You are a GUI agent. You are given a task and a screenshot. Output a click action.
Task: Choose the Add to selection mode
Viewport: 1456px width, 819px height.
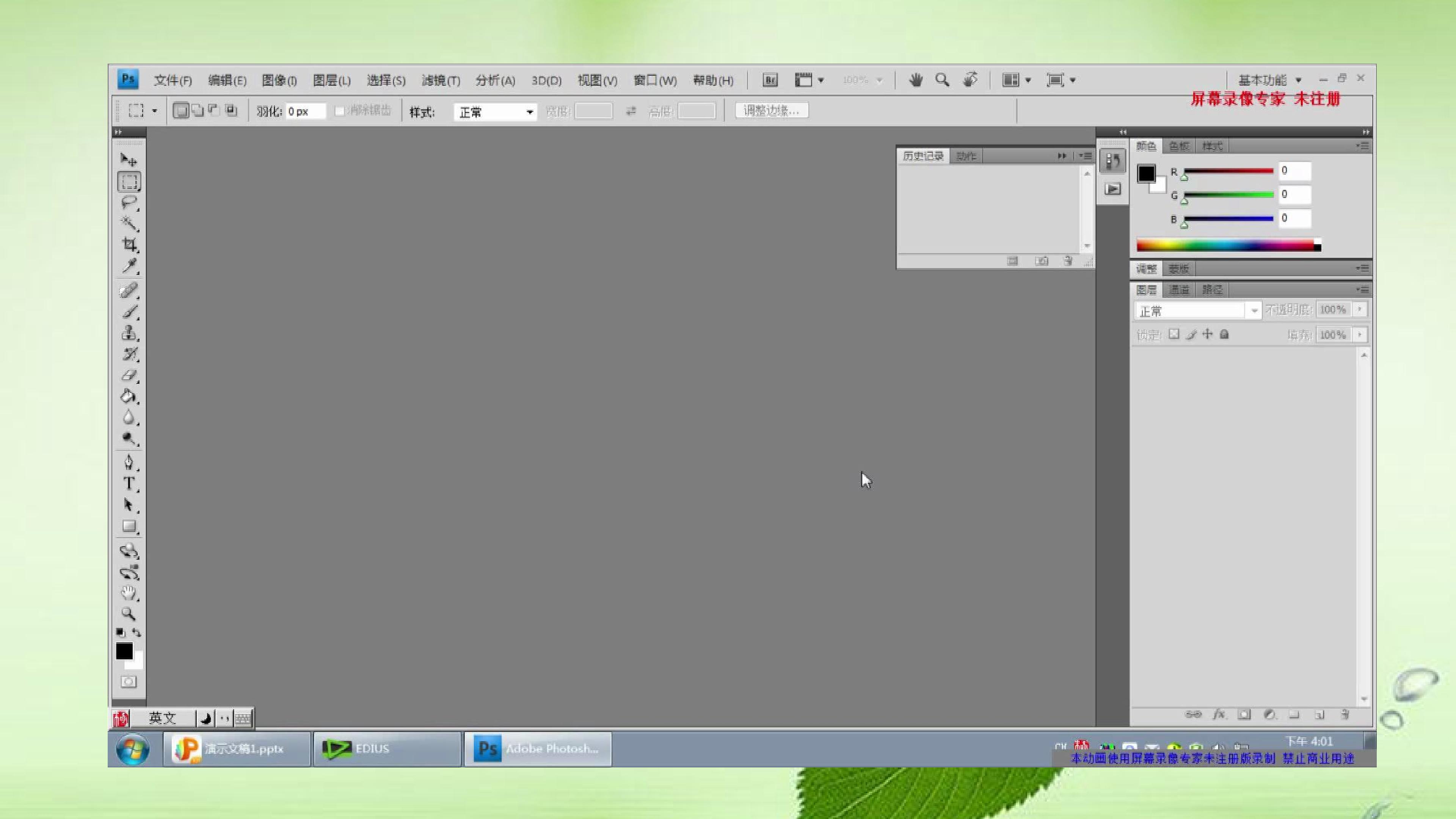pos(197,111)
